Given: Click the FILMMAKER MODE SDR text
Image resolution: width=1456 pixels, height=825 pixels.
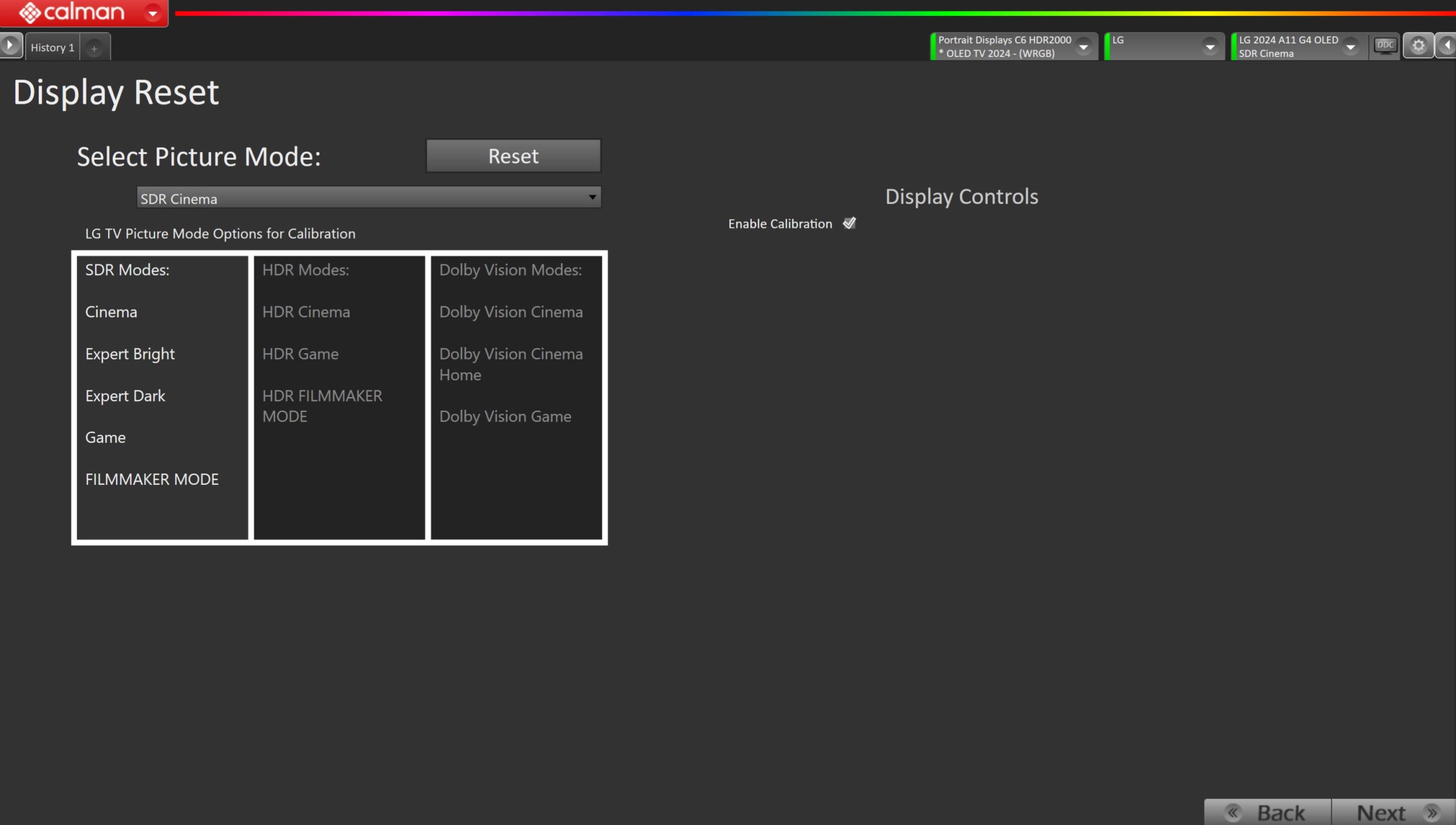Looking at the screenshot, I should click(152, 480).
